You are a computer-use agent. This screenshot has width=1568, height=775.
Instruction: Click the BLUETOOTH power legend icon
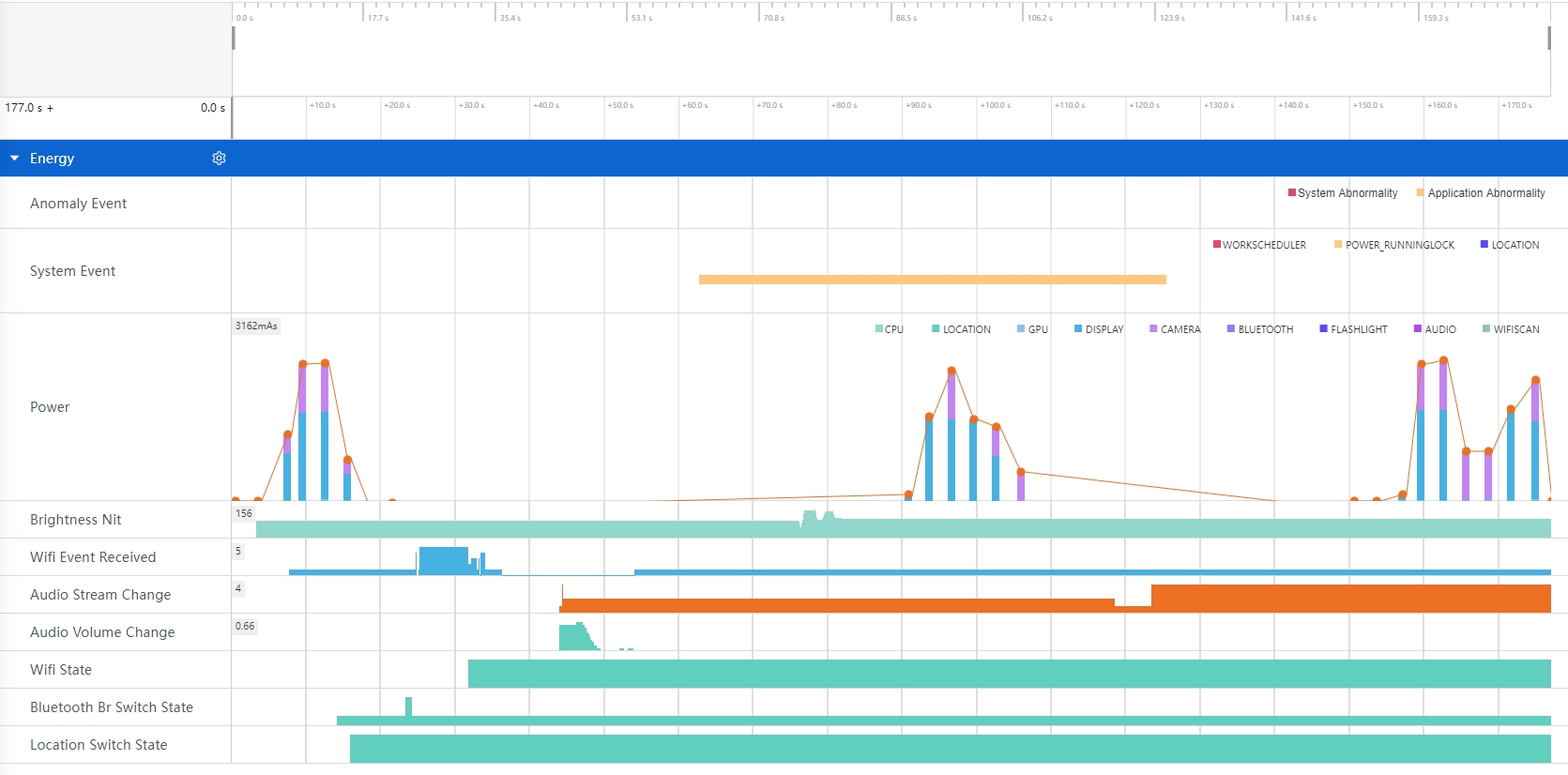click(x=1231, y=329)
